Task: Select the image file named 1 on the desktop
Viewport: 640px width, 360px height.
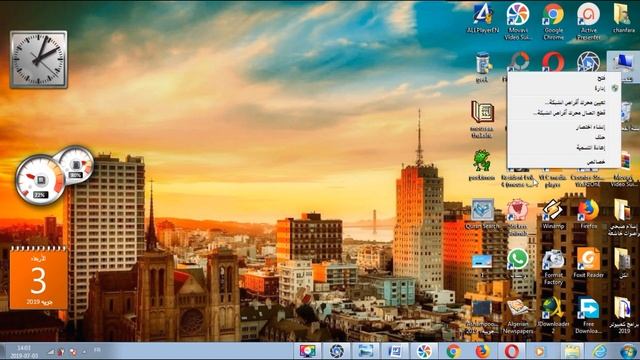Action: [x=482, y=265]
